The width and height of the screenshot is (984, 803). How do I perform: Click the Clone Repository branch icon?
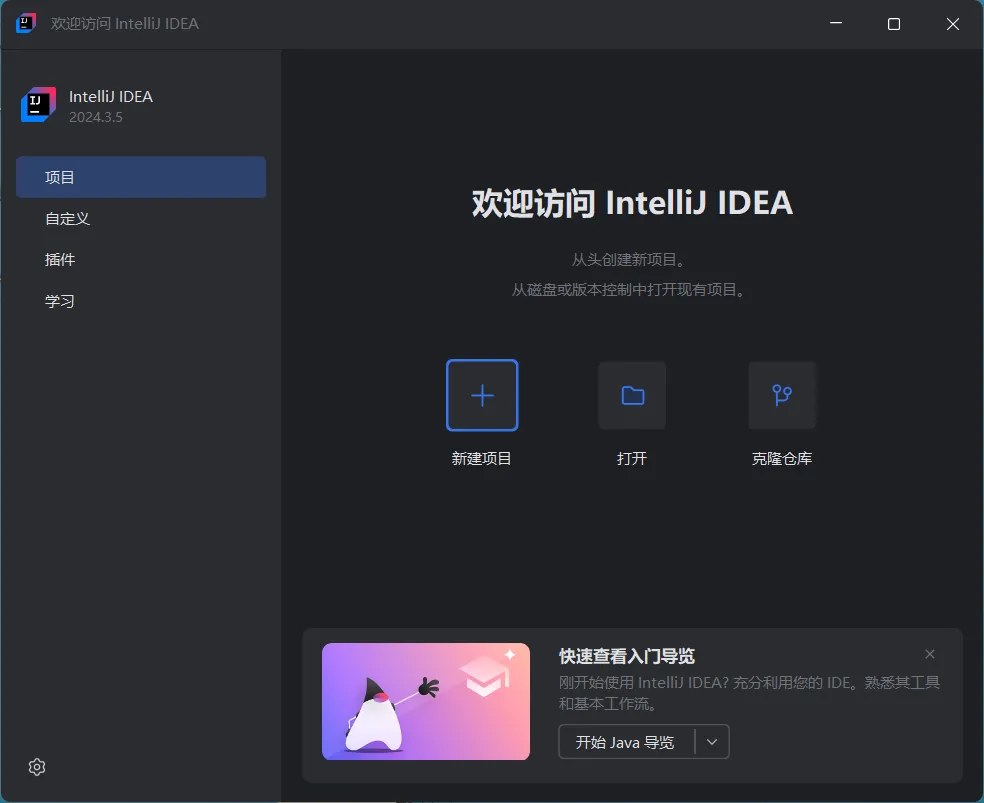coord(782,395)
